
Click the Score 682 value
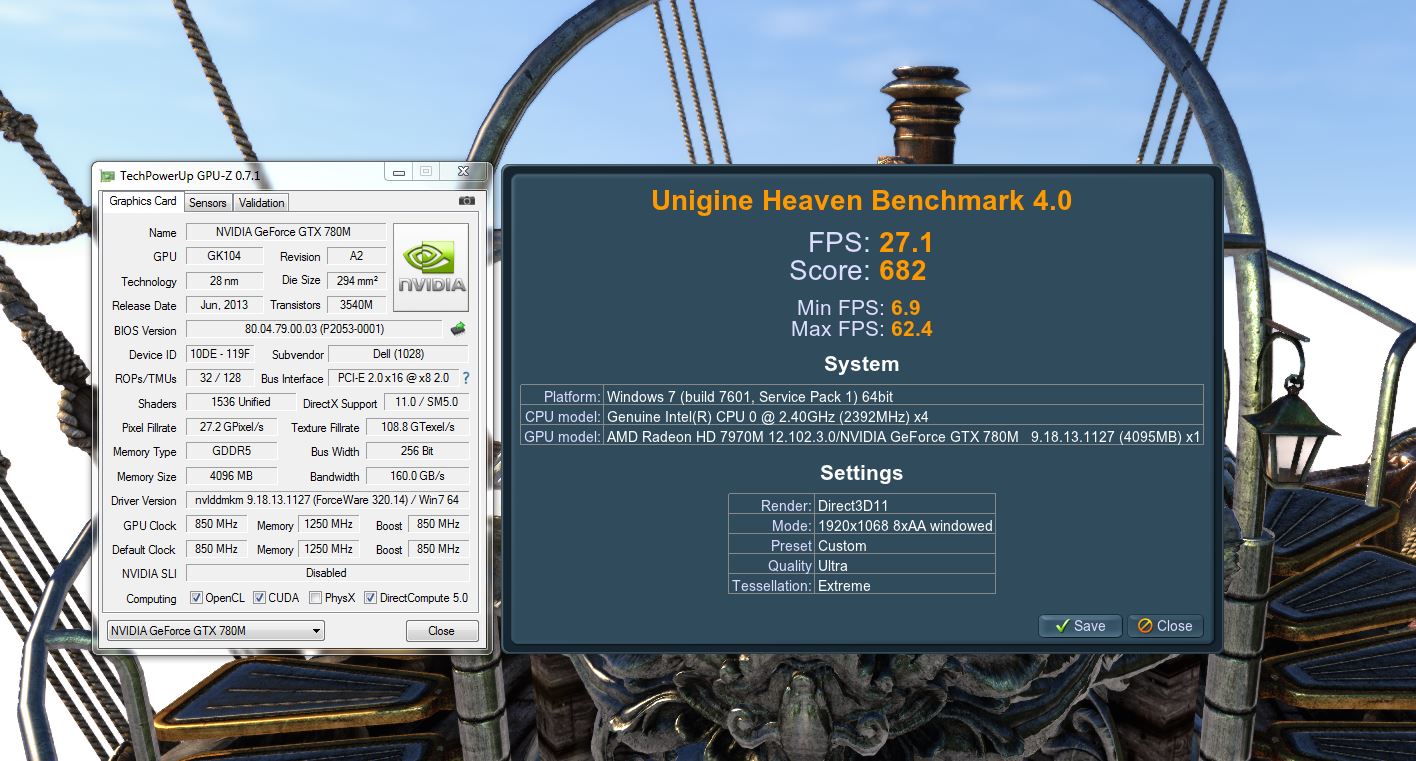pyautogui.click(x=903, y=271)
